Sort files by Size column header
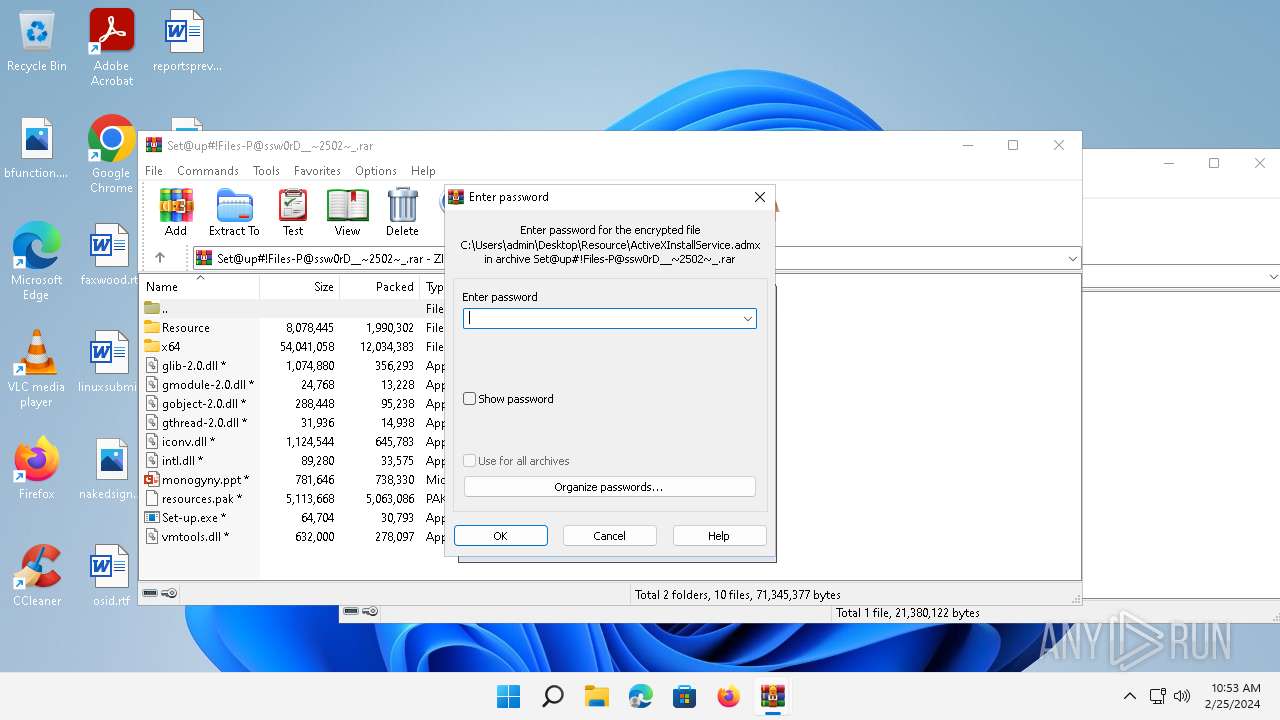 pos(300,287)
